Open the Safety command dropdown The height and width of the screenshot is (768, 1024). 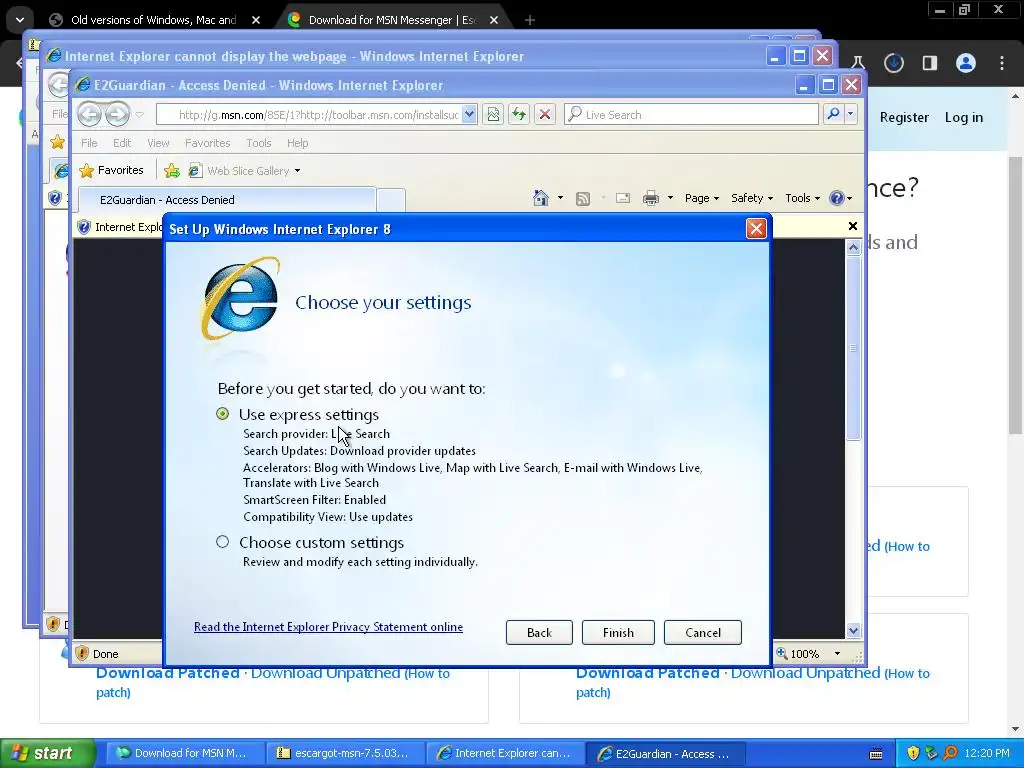(752, 198)
